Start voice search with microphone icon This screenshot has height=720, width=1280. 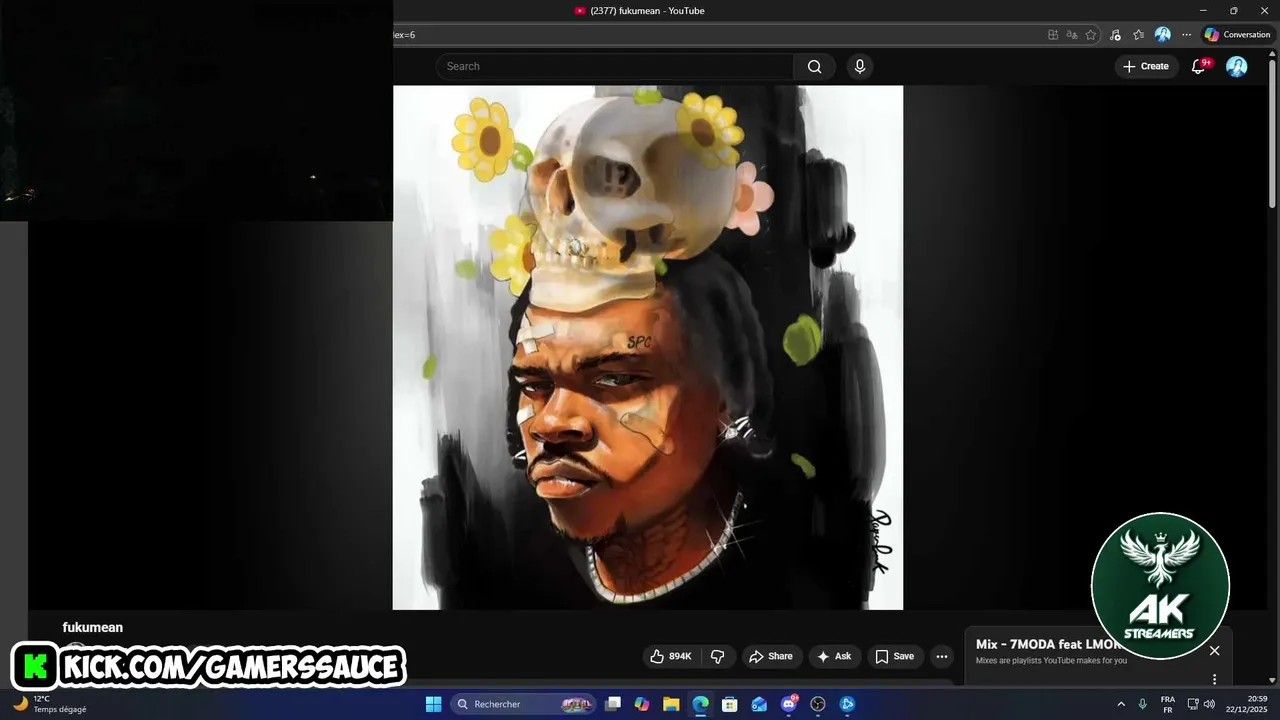coord(859,66)
